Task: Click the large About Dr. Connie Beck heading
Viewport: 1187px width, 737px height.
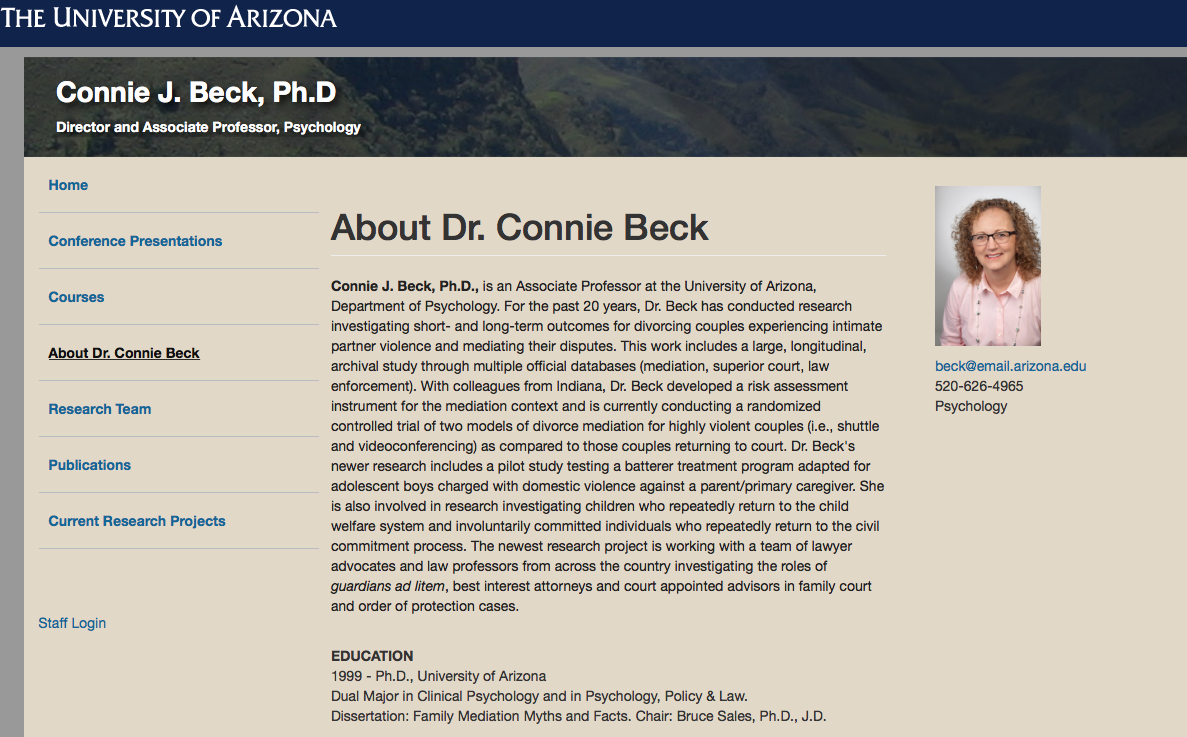Action: tap(519, 228)
